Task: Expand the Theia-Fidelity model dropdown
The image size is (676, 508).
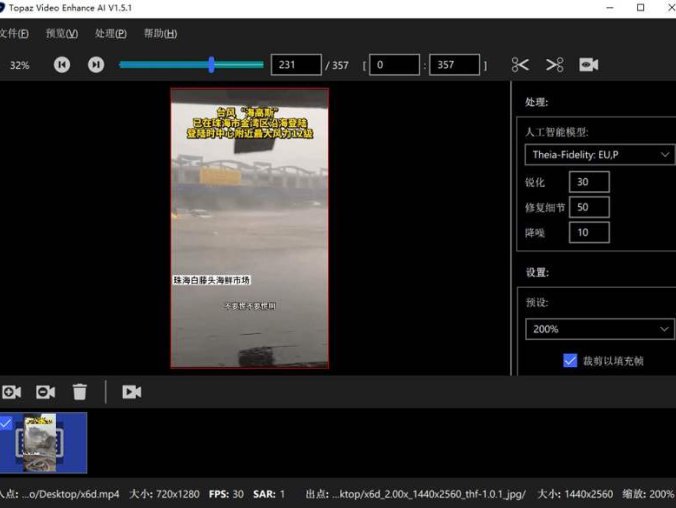Action: pos(600,155)
